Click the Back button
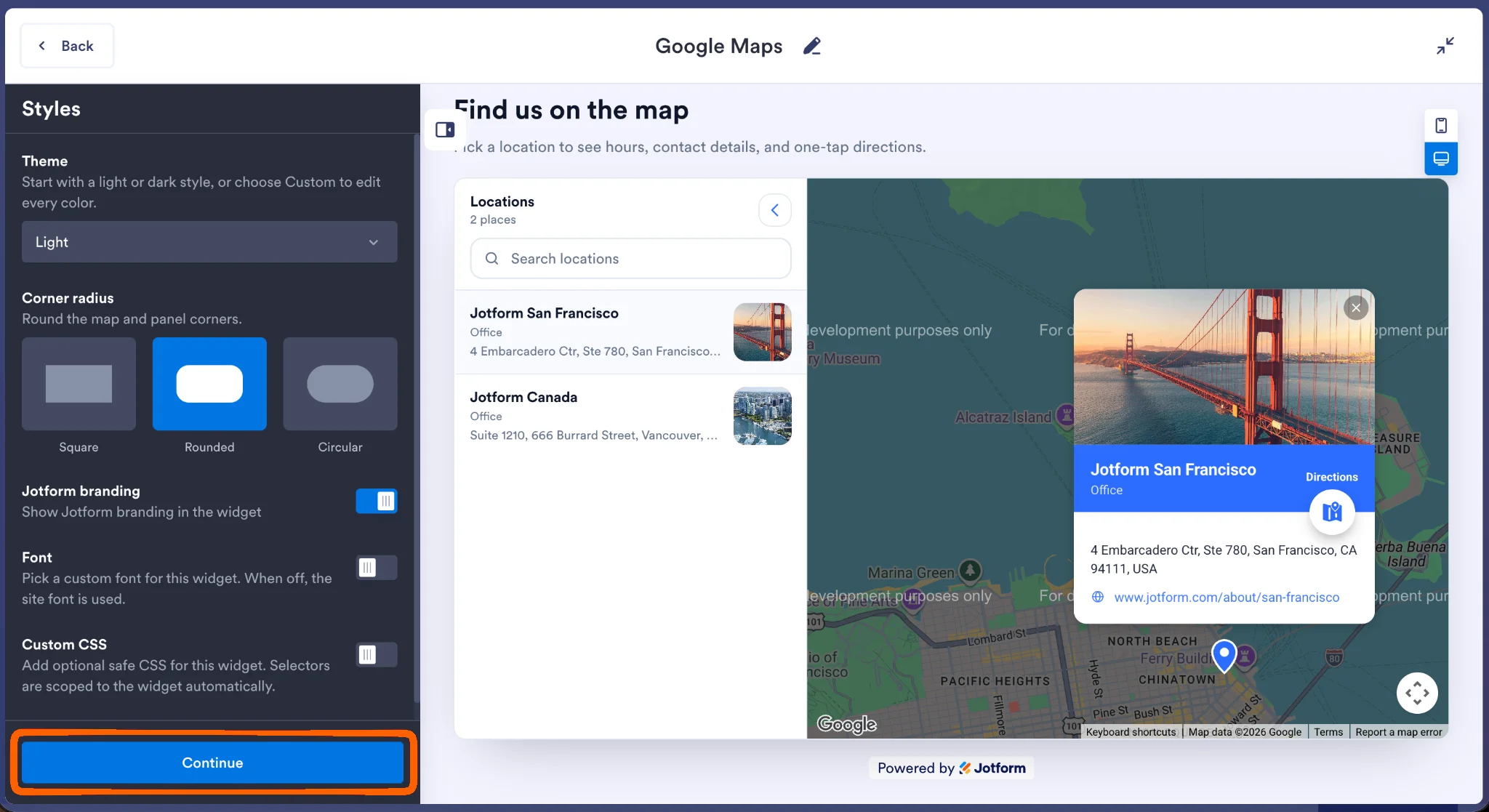This screenshot has height=812, width=1489. tap(67, 46)
